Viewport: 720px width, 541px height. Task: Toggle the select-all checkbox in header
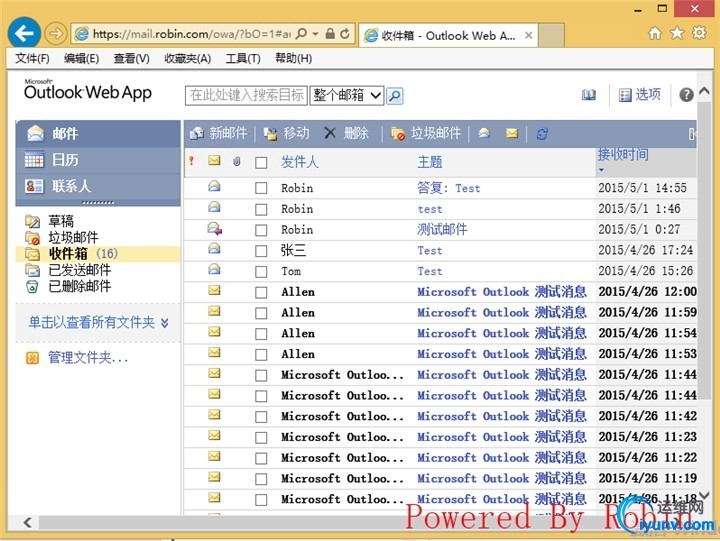(x=261, y=163)
